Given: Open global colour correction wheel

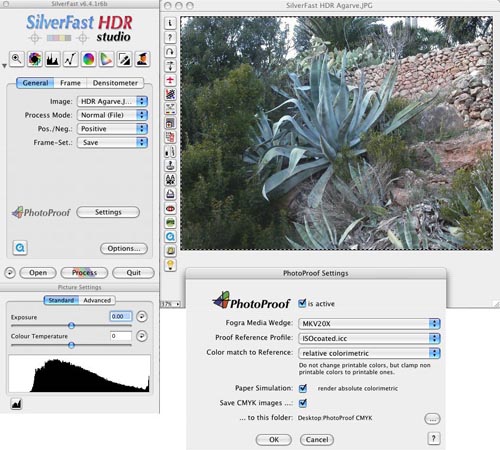Looking at the screenshot, I should (88, 59).
